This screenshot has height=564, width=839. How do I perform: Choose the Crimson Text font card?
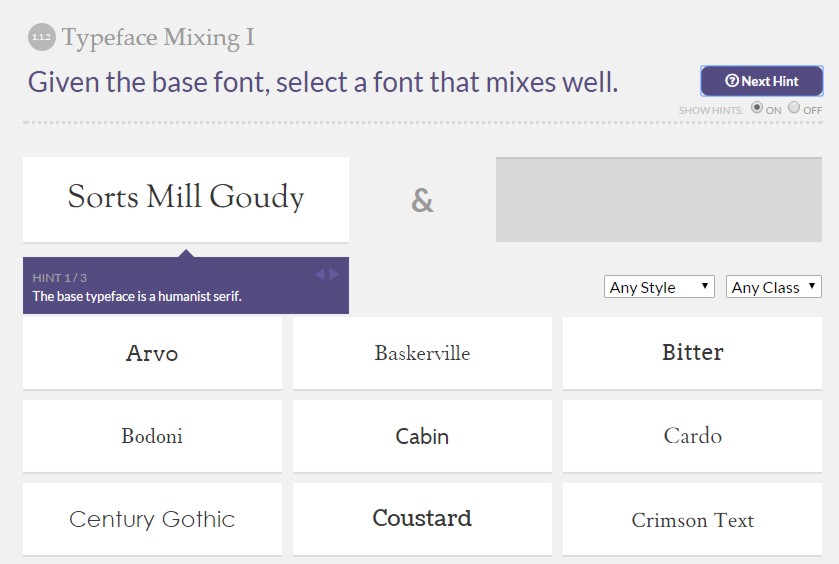692,519
